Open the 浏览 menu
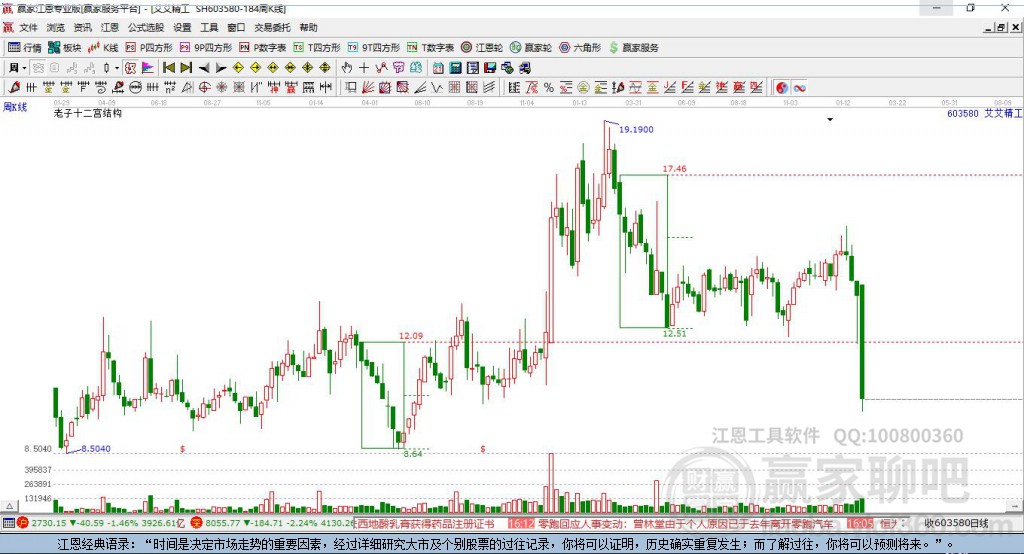The image size is (1024, 554). 56,27
